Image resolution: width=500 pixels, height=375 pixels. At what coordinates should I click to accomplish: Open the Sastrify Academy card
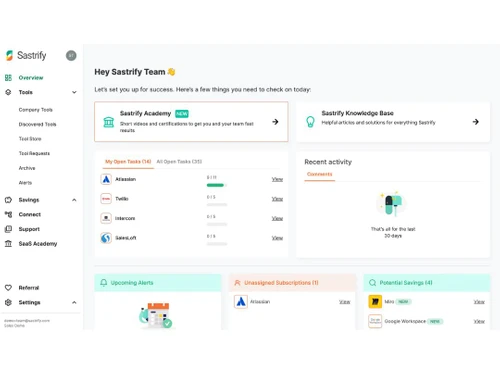pyautogui.click(x=191, y=122)
